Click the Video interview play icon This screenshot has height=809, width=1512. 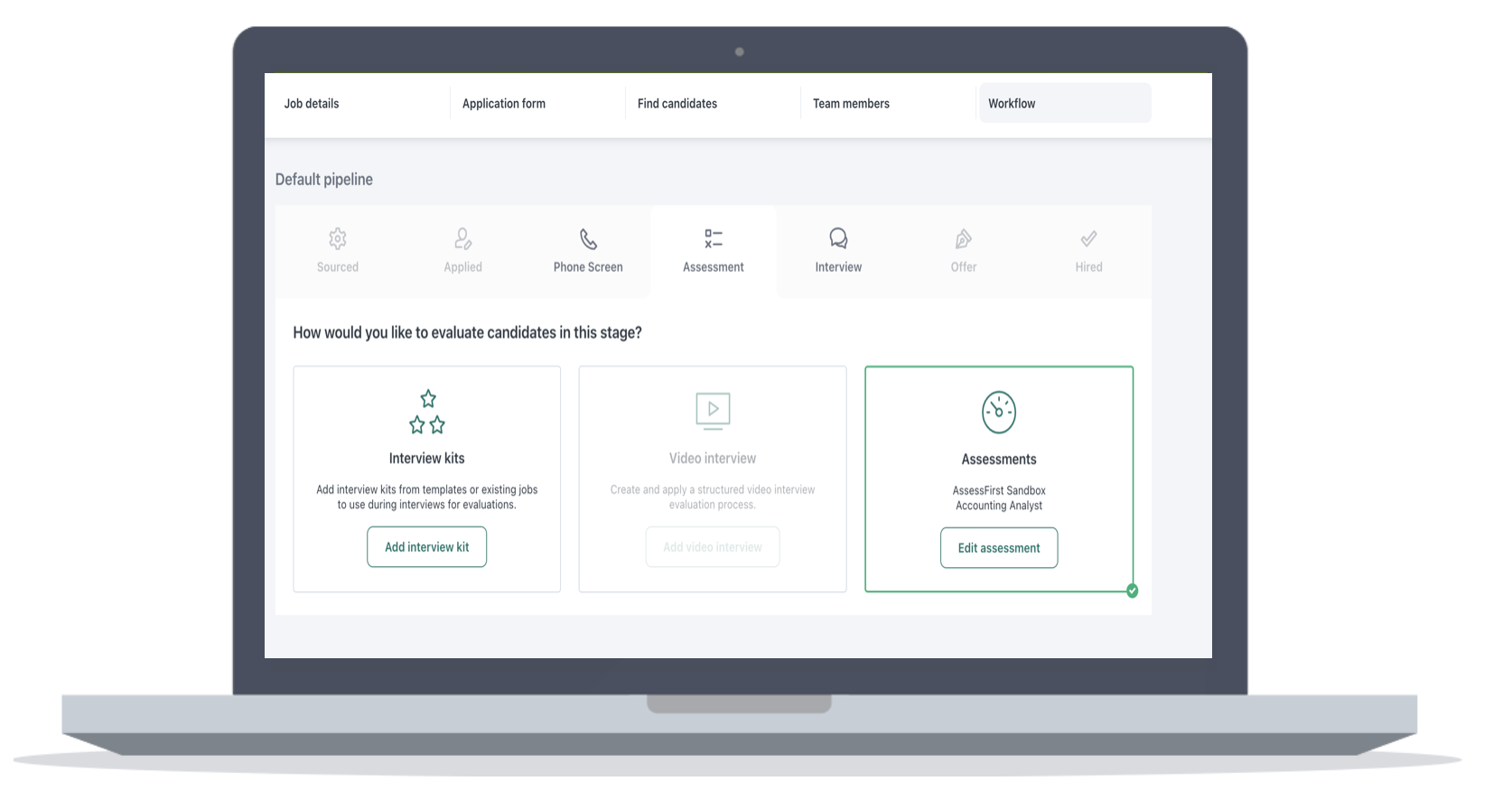(x=713, y=411)
